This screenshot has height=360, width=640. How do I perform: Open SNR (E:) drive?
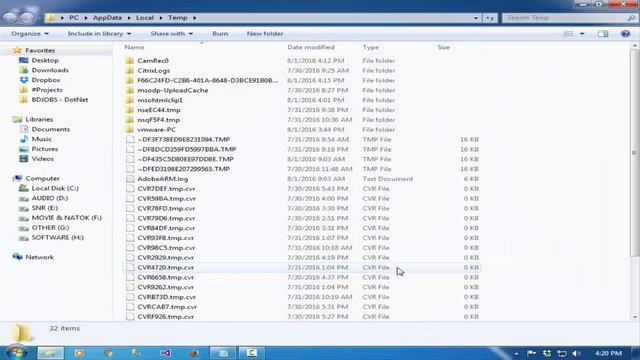[45, 208]
